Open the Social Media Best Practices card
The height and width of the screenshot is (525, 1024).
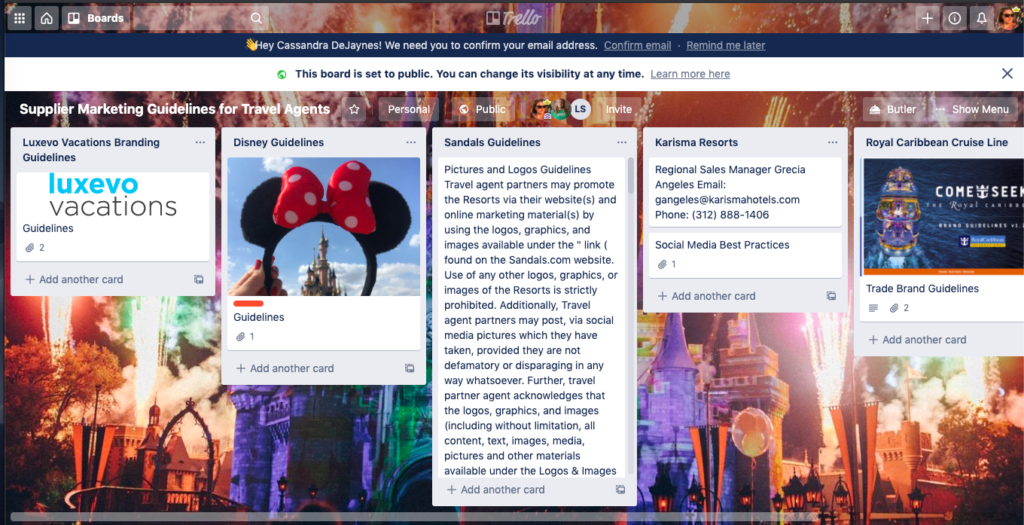745,255
